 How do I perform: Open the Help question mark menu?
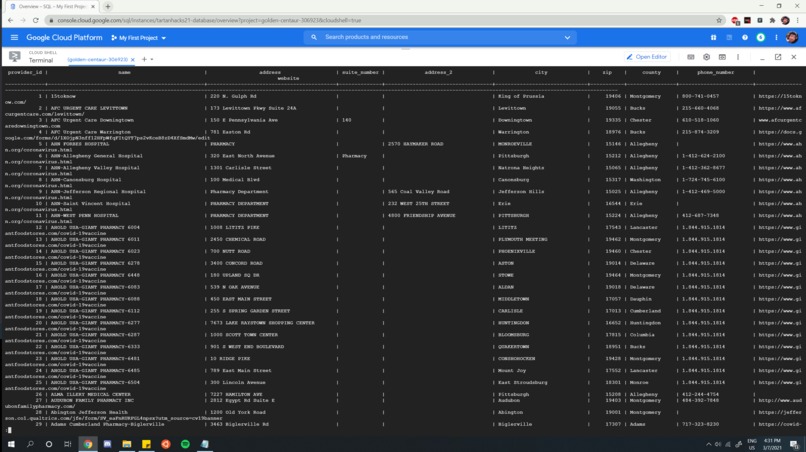745,38
